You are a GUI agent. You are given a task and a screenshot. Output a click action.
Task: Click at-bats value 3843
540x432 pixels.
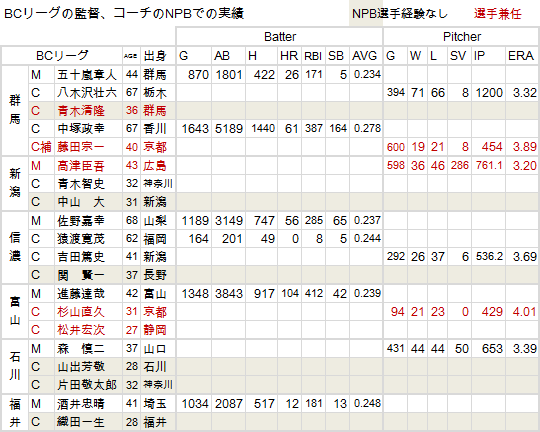pyautogui.click(x=229, y=294)
